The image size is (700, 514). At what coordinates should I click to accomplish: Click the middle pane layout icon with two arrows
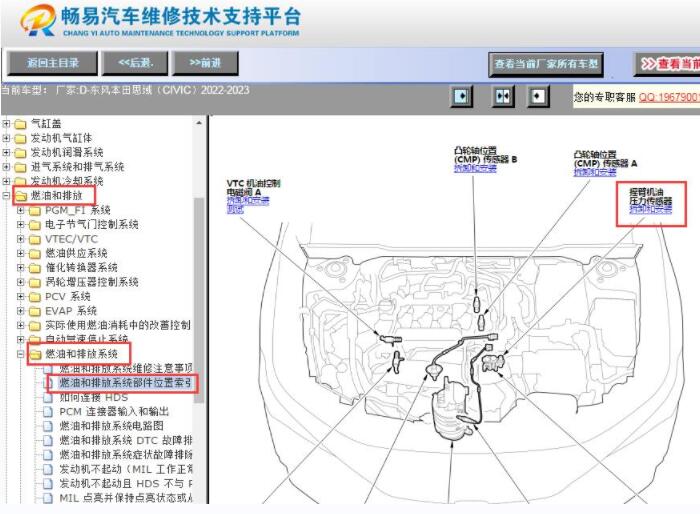[x=503, y=96]
